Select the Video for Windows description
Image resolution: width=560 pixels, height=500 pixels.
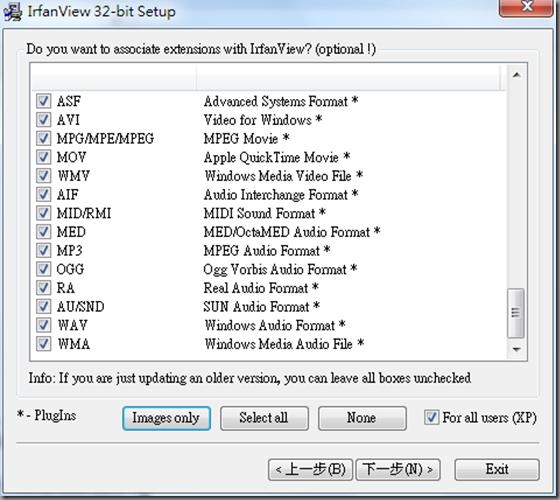pos(263,120)
